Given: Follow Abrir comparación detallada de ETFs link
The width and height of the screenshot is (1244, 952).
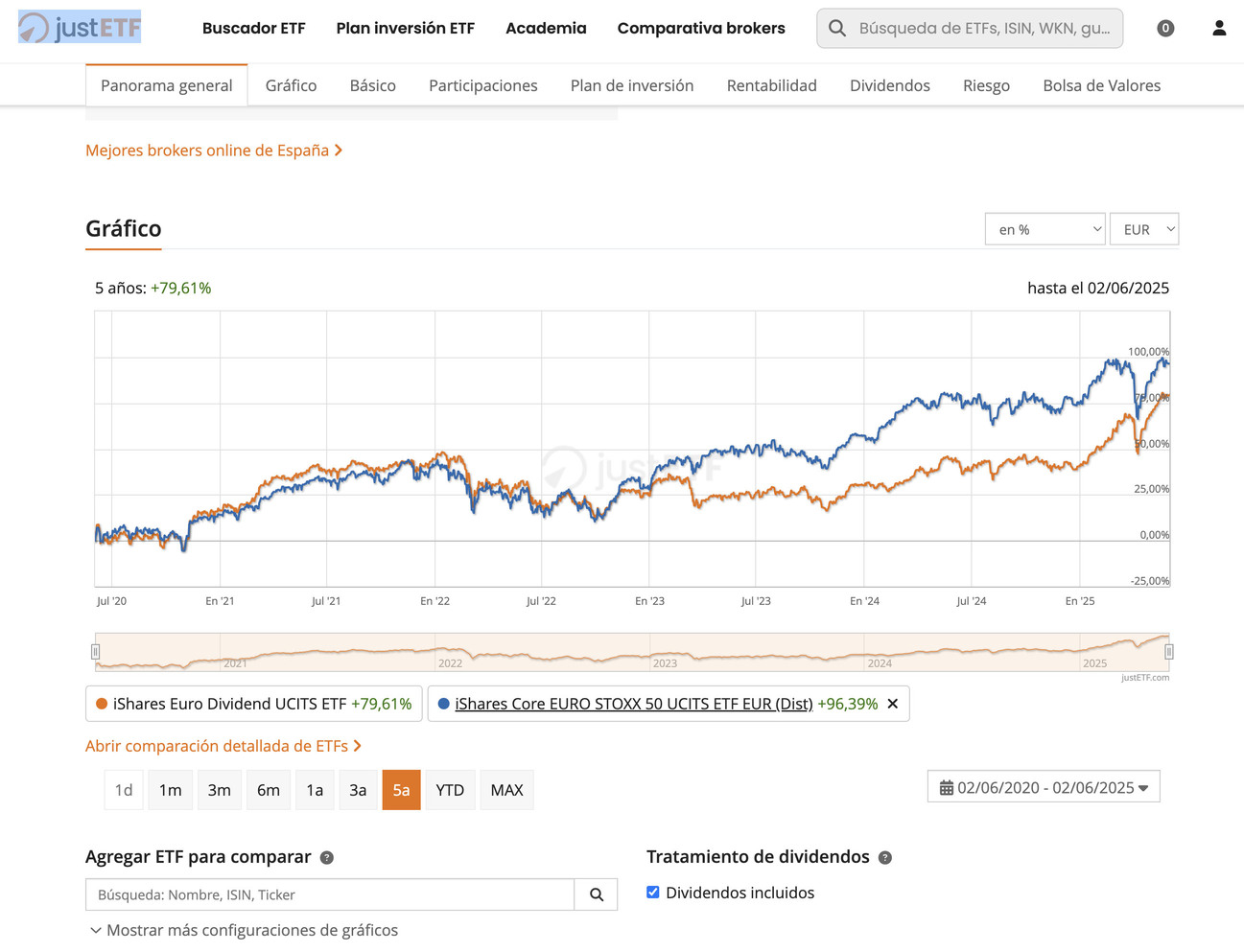Looking at the screenshot, I should pos(223,746).
